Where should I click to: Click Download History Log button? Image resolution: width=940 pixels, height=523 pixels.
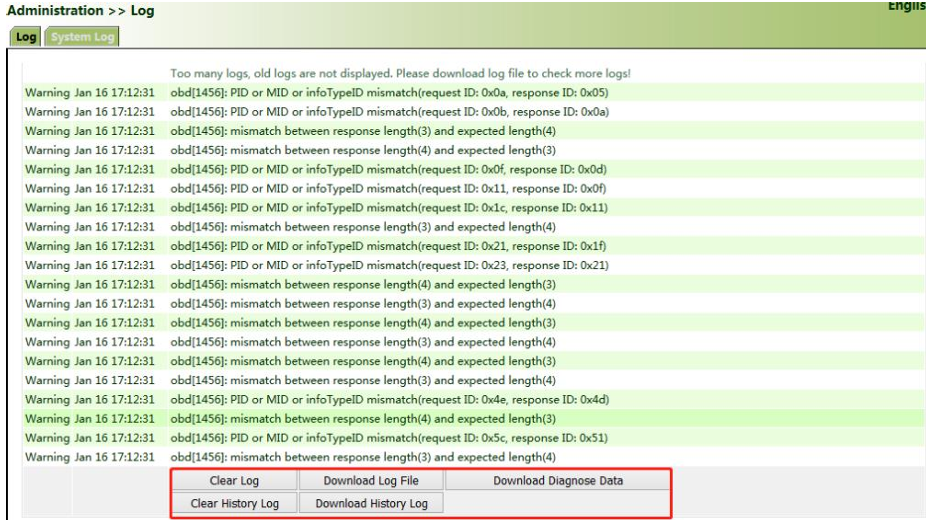point(371,503)
